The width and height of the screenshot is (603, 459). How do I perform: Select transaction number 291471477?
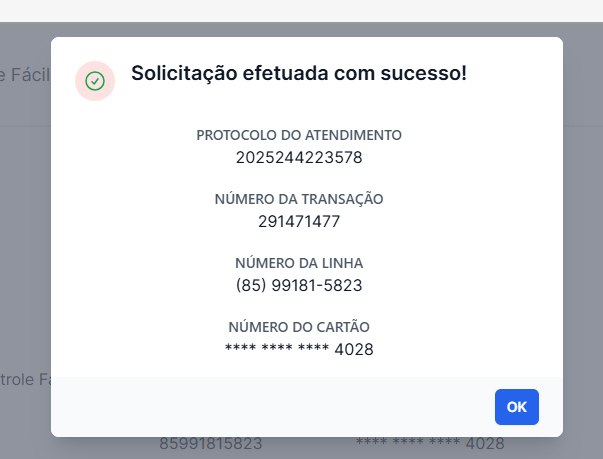299,221
